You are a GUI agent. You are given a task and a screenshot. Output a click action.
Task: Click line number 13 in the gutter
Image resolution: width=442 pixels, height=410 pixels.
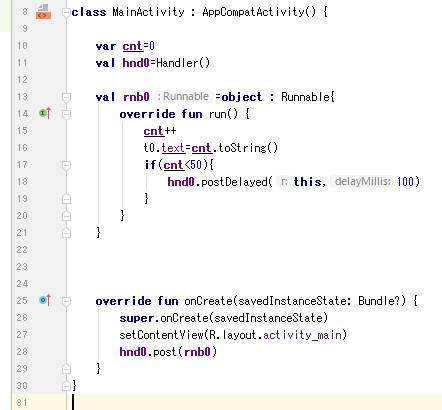point(22,97)
